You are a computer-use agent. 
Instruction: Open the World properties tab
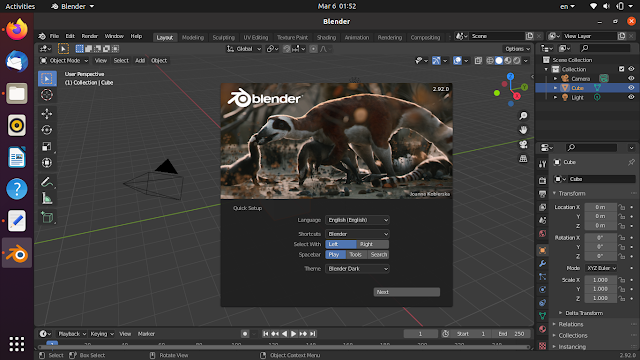click(x=542, y=233)
